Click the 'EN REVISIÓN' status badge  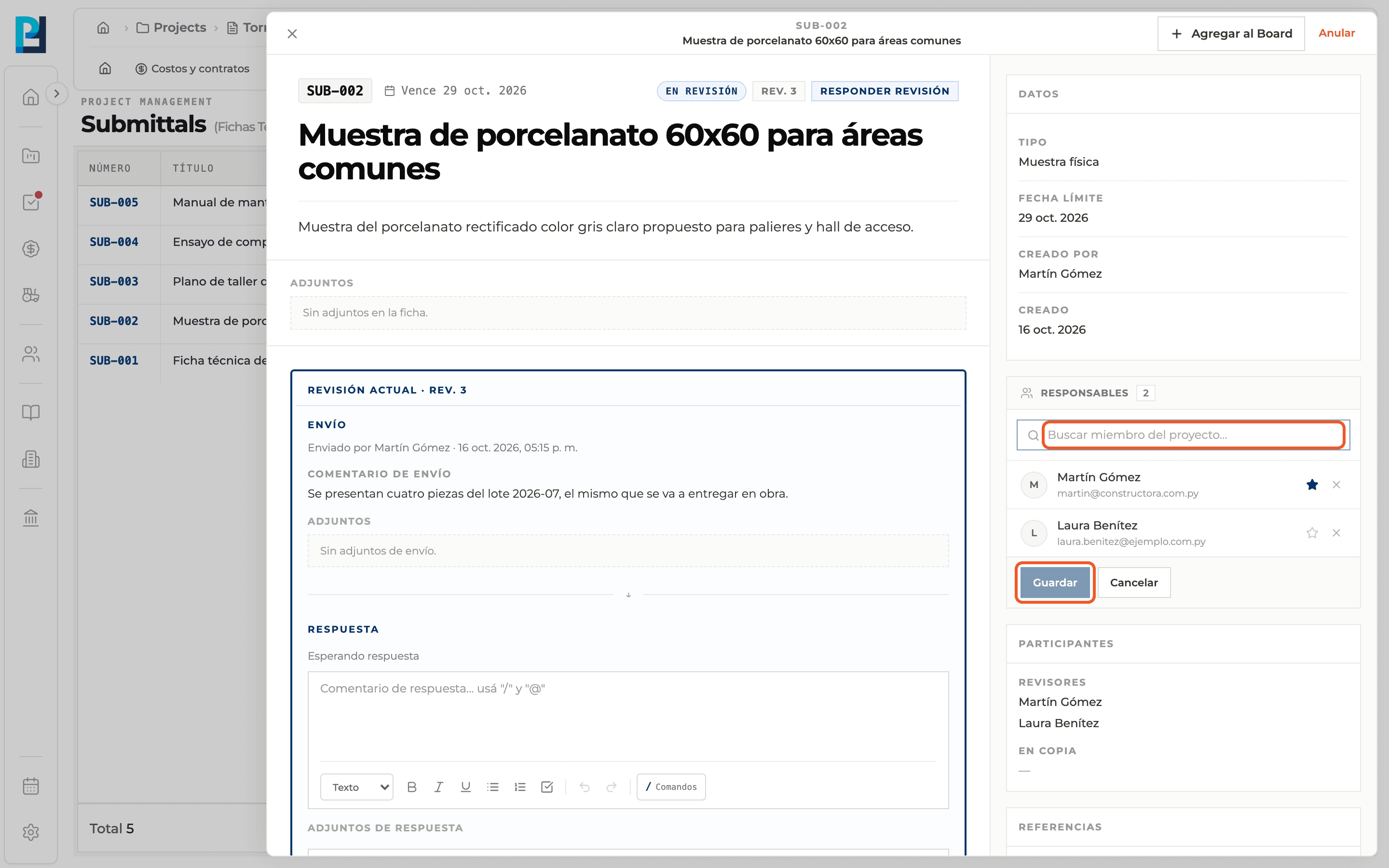click(x=701, y=91)
